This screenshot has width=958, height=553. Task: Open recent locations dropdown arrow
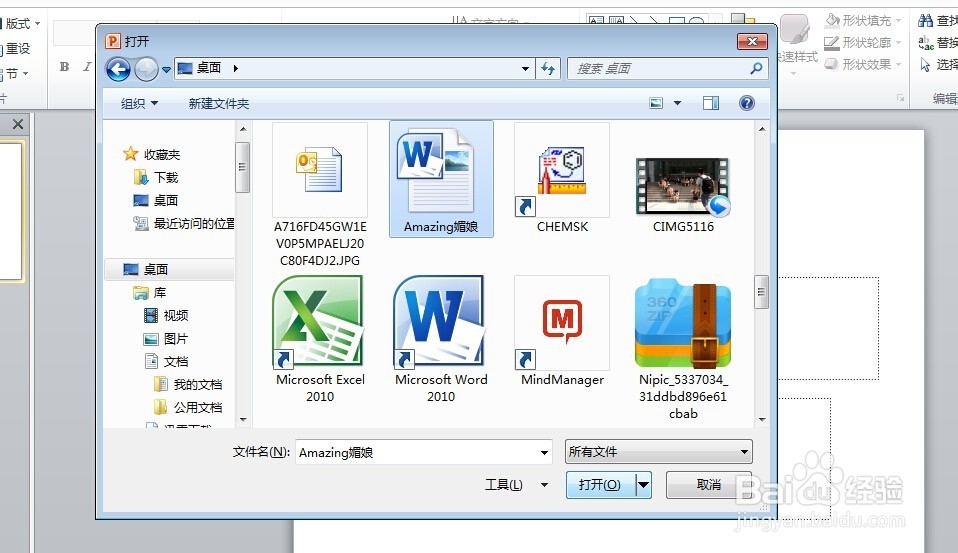(x=166, y=70)
